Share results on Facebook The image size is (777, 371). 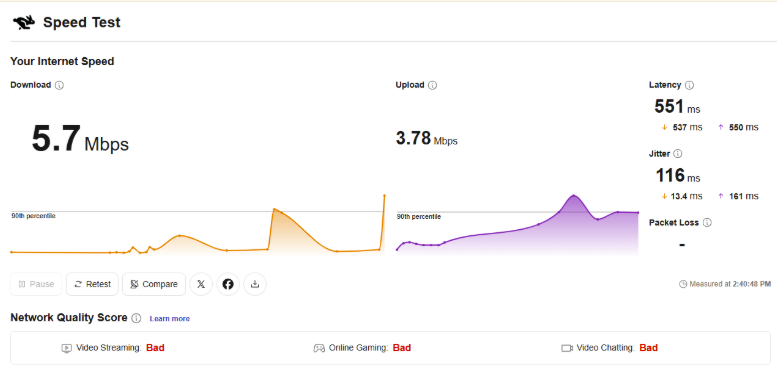coord(228,284)
